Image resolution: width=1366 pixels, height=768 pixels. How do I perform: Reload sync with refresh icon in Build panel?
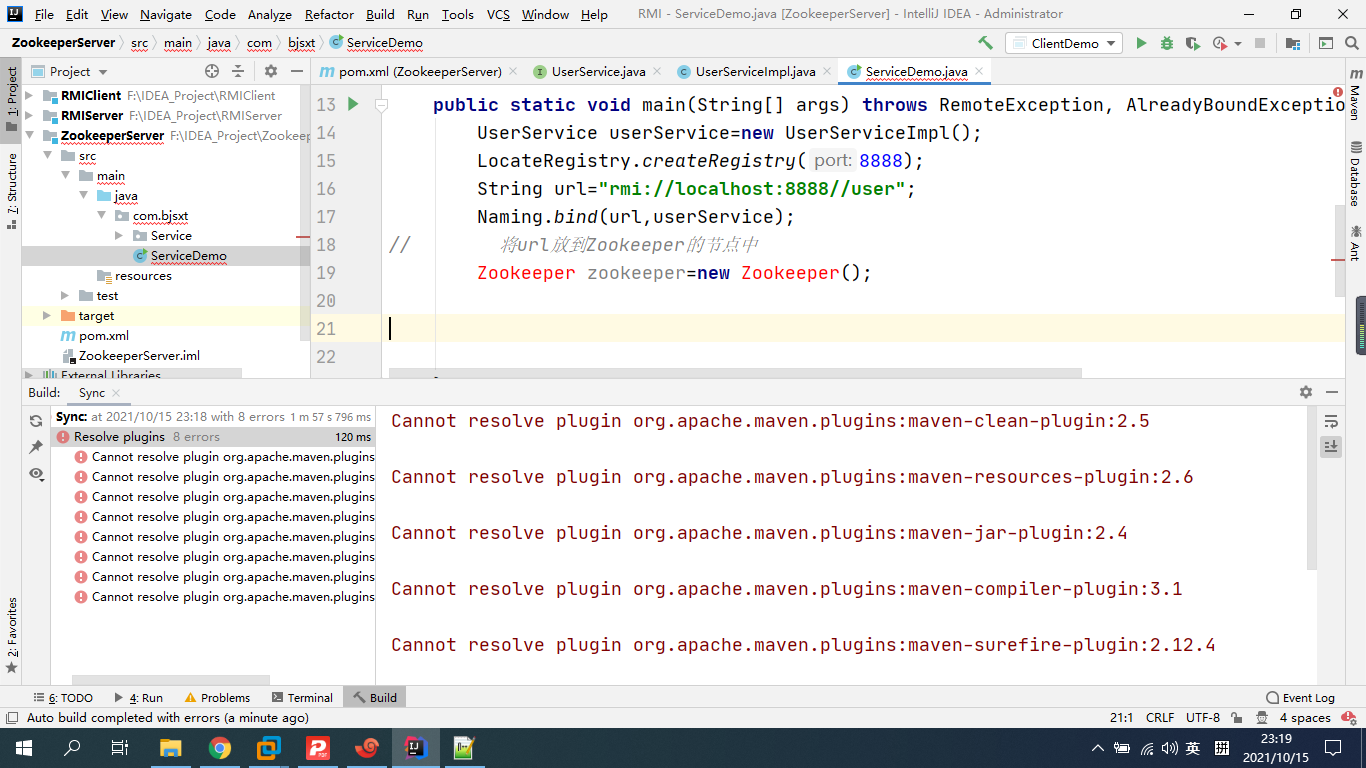pos(36,421)
